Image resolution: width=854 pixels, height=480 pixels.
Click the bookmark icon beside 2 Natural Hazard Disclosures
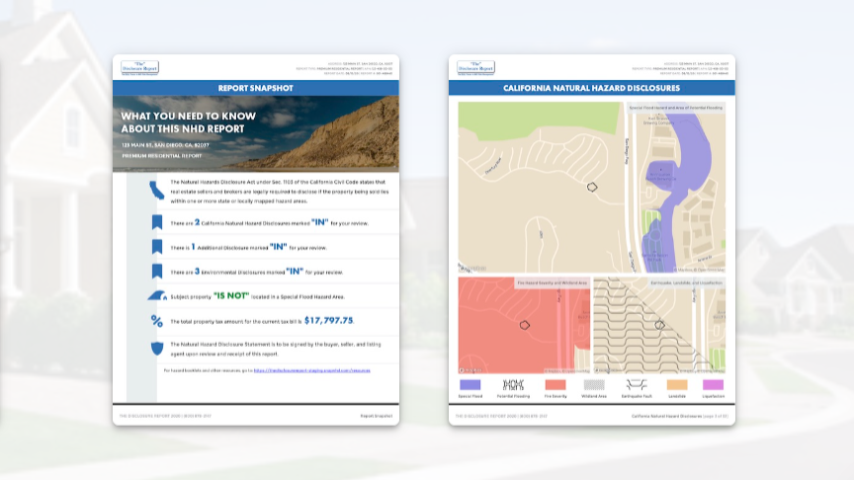click(x=156, y=222)
